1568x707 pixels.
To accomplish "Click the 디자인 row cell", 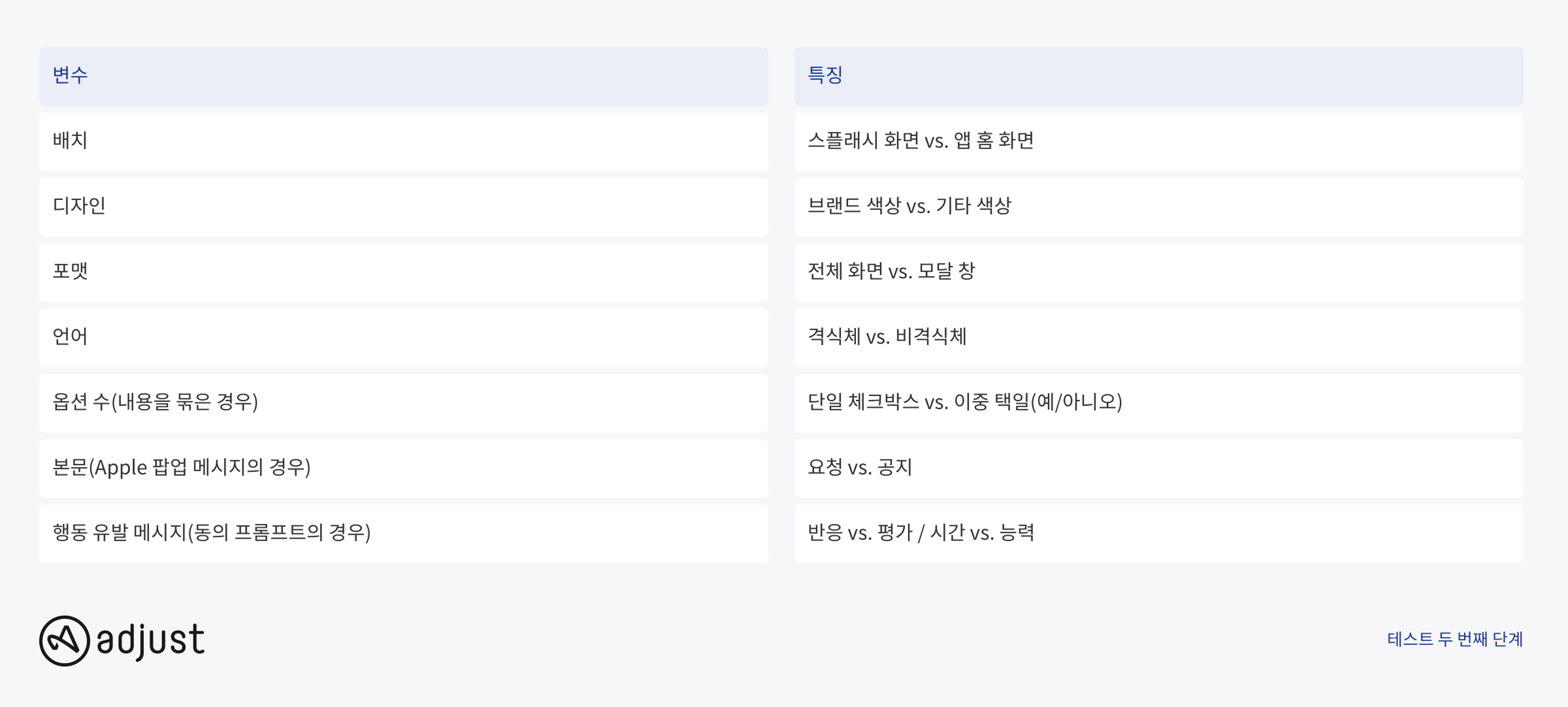I will tap(403, 206).
